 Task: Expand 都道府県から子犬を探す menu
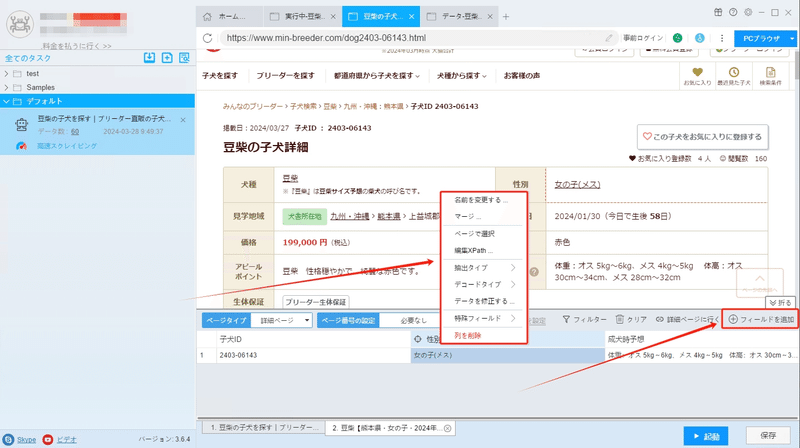pyautogui.click(x=377, y=76)
